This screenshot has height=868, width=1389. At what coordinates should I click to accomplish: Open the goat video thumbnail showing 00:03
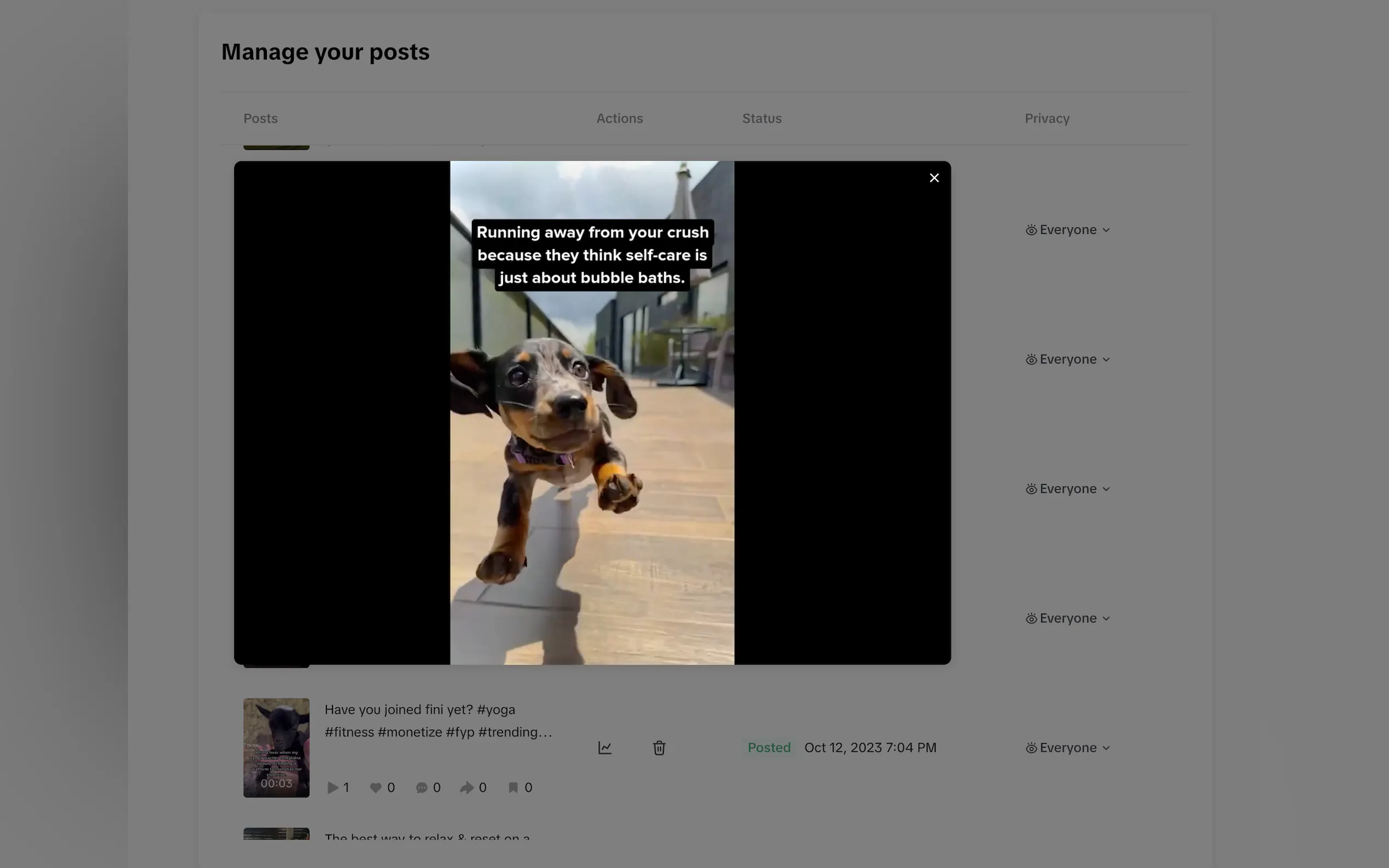(x=276, y=746)
